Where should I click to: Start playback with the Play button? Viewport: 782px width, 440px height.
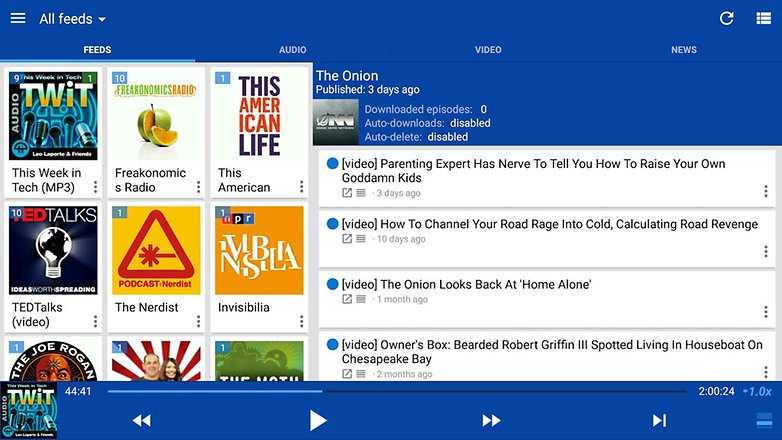point(317,421)
